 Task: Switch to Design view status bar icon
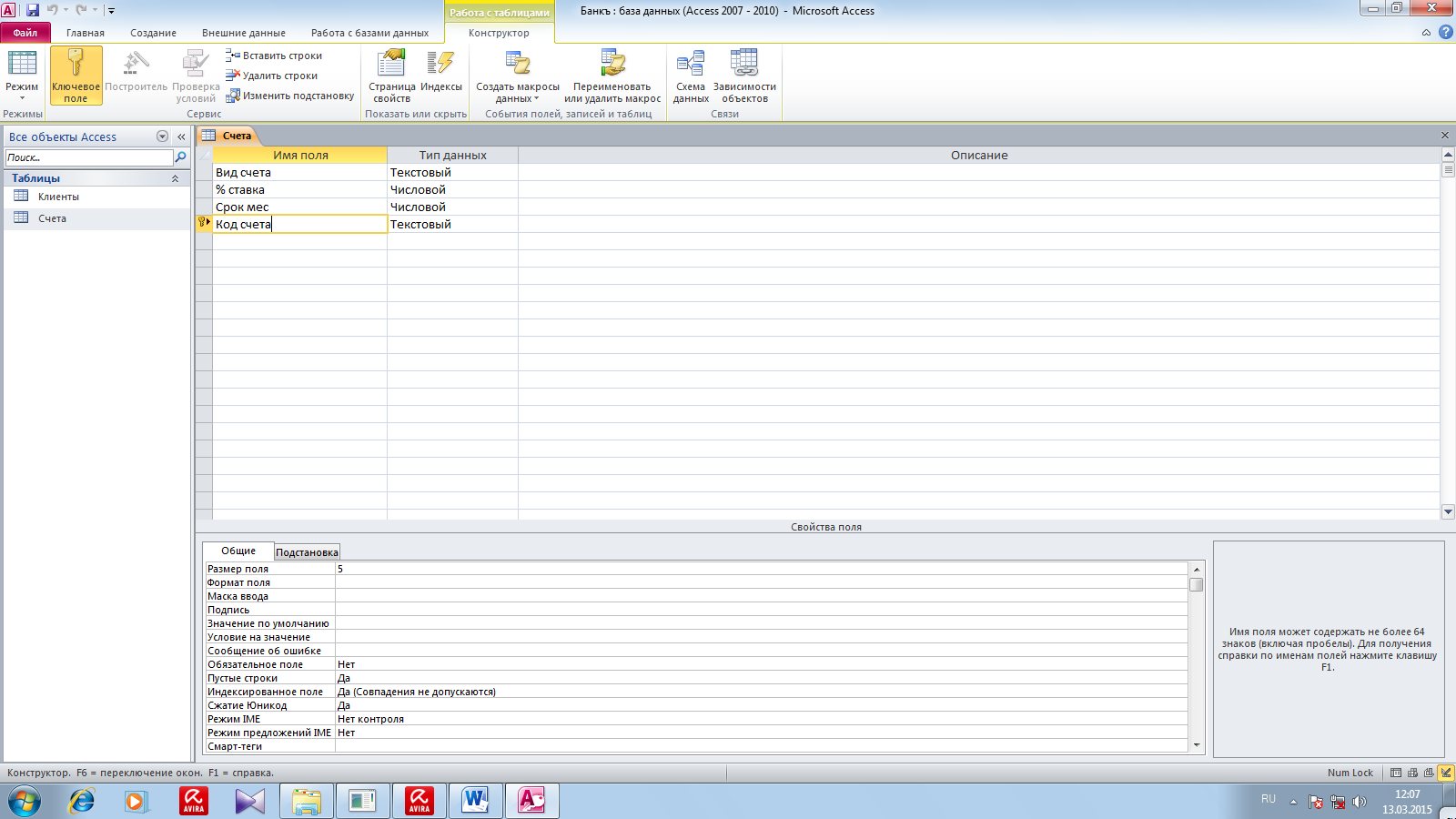point(1446,773)
